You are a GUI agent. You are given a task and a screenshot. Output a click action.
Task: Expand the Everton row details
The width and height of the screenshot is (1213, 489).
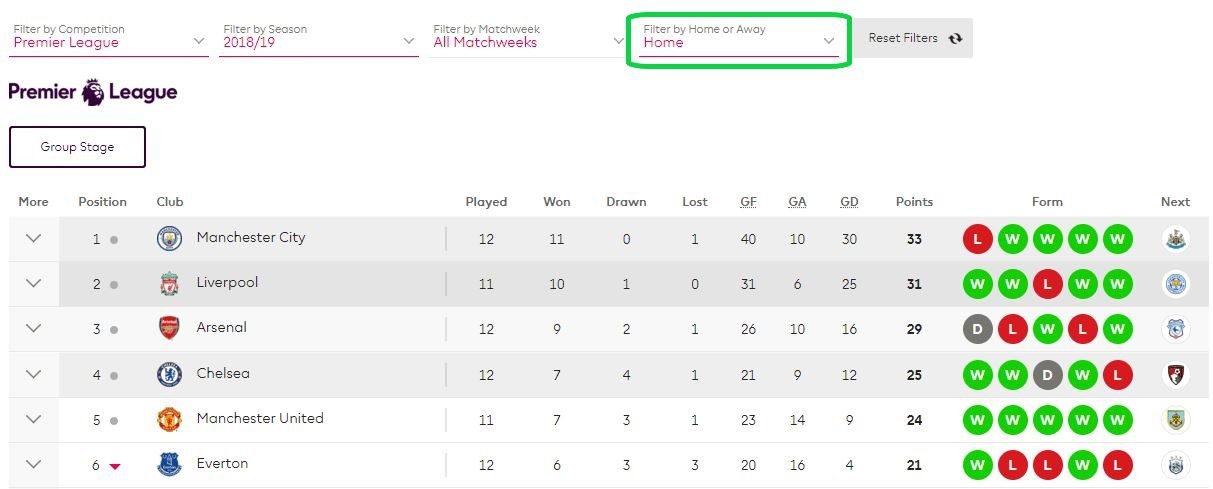point(34,464)
